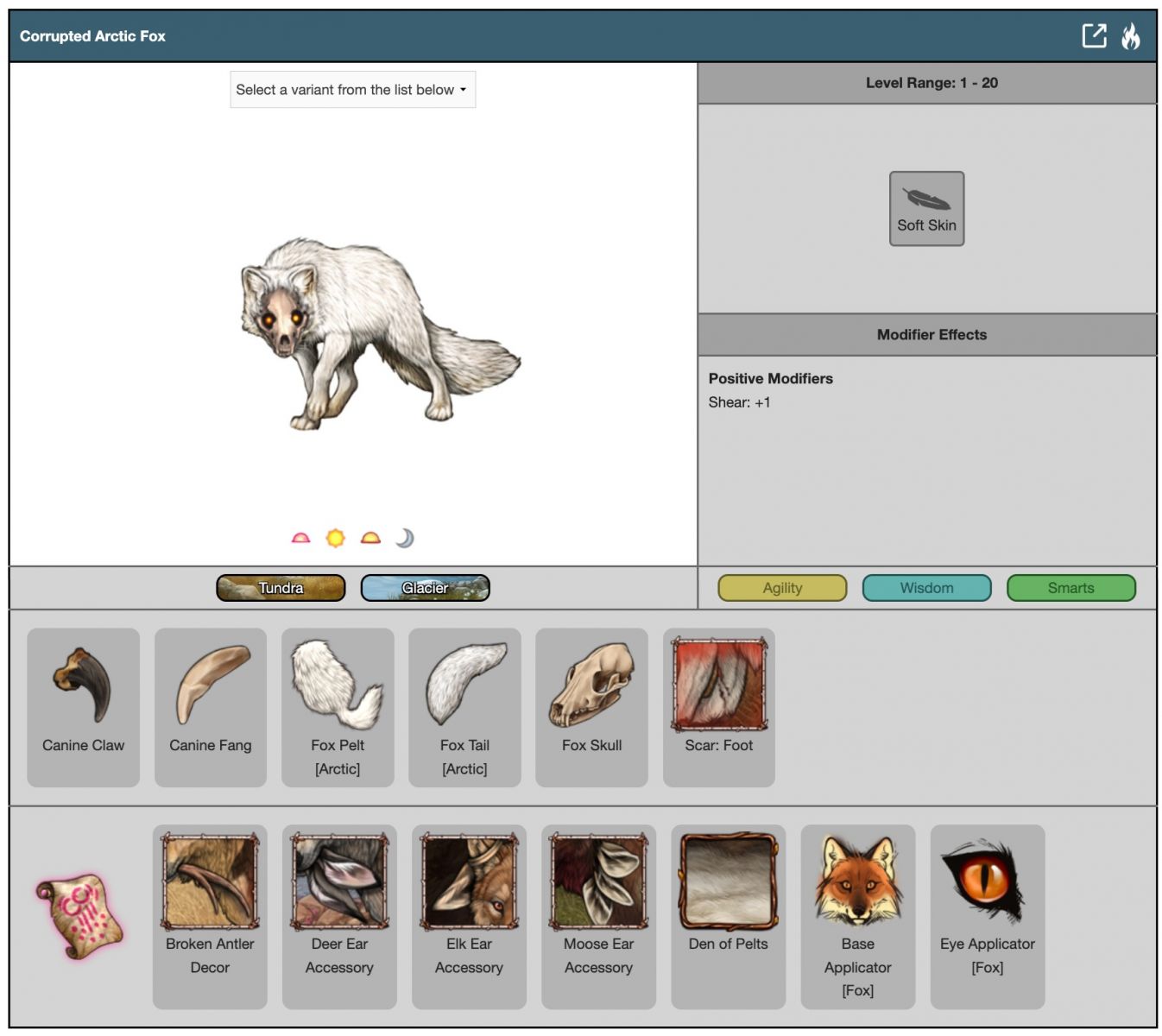The width and height of the screenshot is (1162, 1036).
Task: Select the Glacier biome tag
Action: coord(425,588)
